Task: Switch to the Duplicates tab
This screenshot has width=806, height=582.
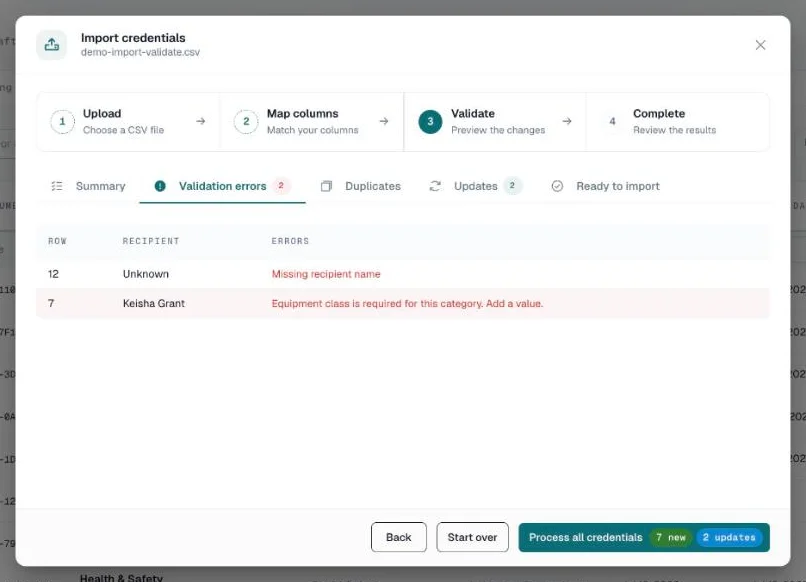Action: 361,186
